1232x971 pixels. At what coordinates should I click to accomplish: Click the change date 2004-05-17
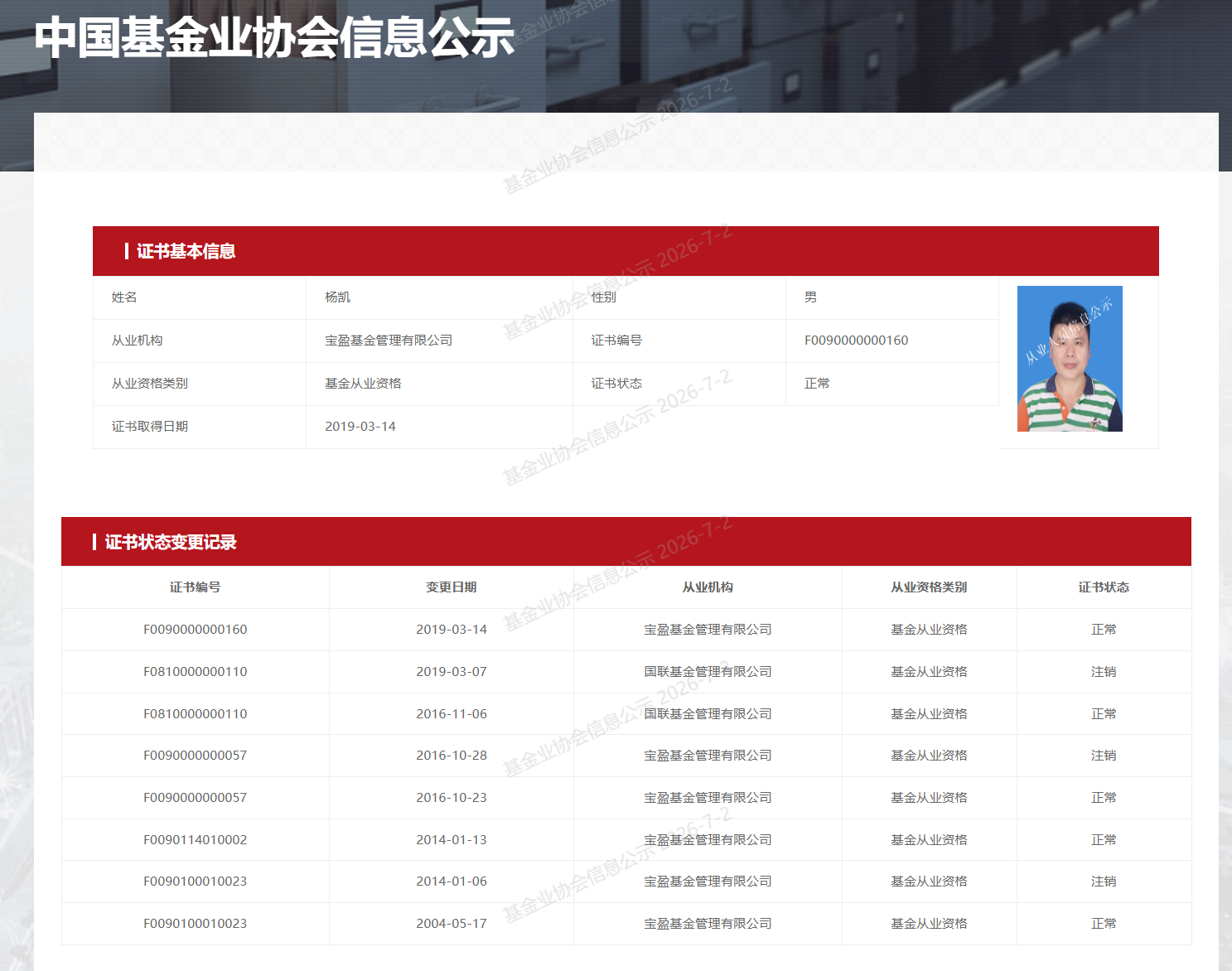pyautogui.click(x=452, y=924)
